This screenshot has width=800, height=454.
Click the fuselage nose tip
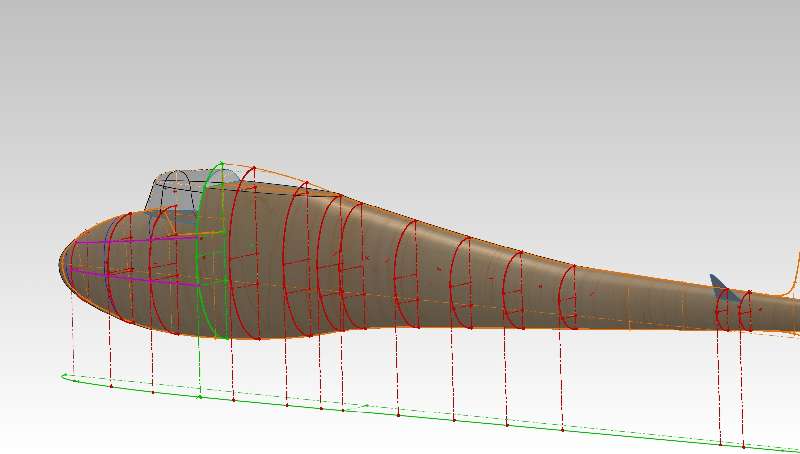(x=61, y=266)
